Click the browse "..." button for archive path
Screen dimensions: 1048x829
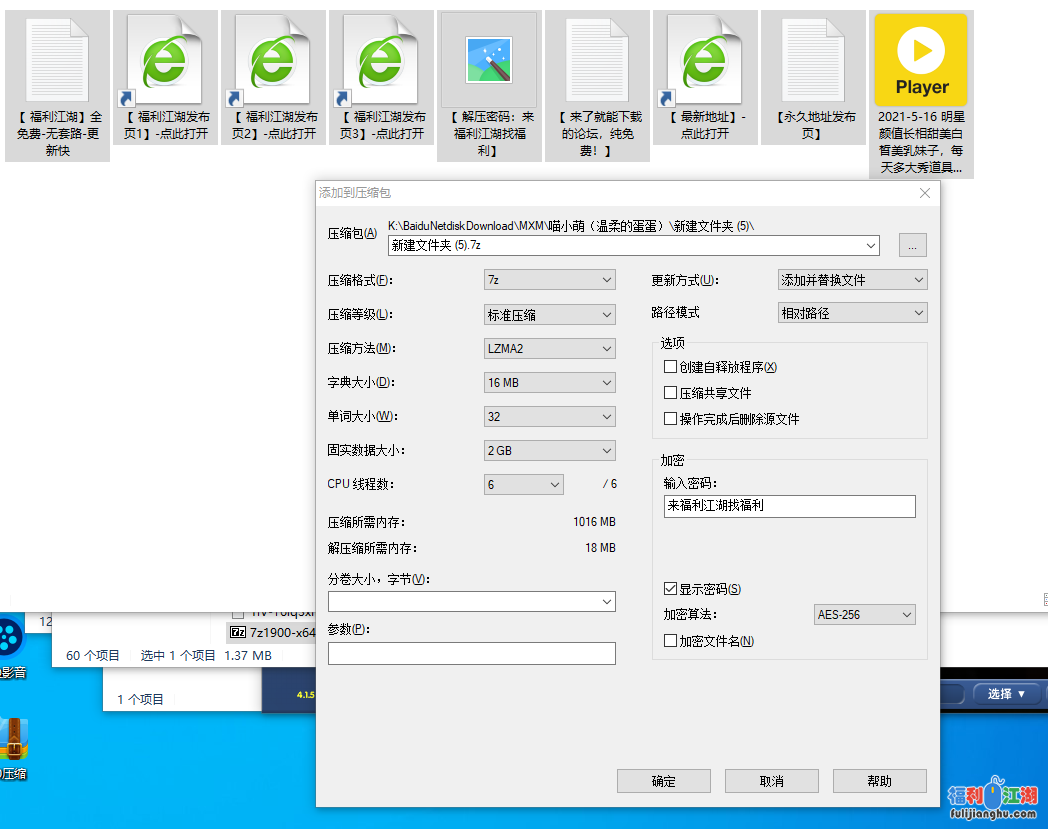912,246
